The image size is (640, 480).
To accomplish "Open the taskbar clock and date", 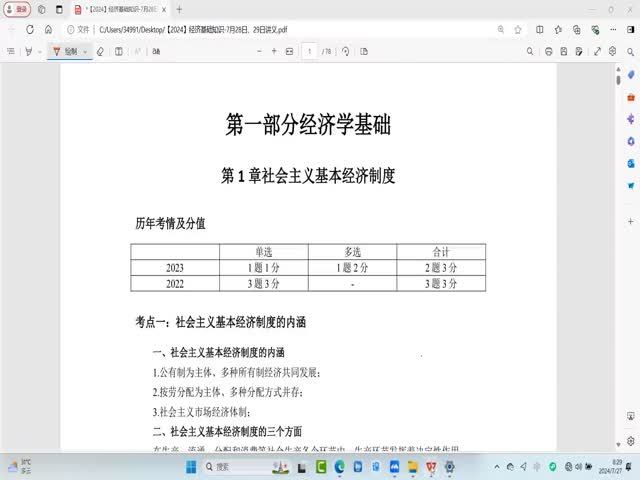I will point(610,467).
